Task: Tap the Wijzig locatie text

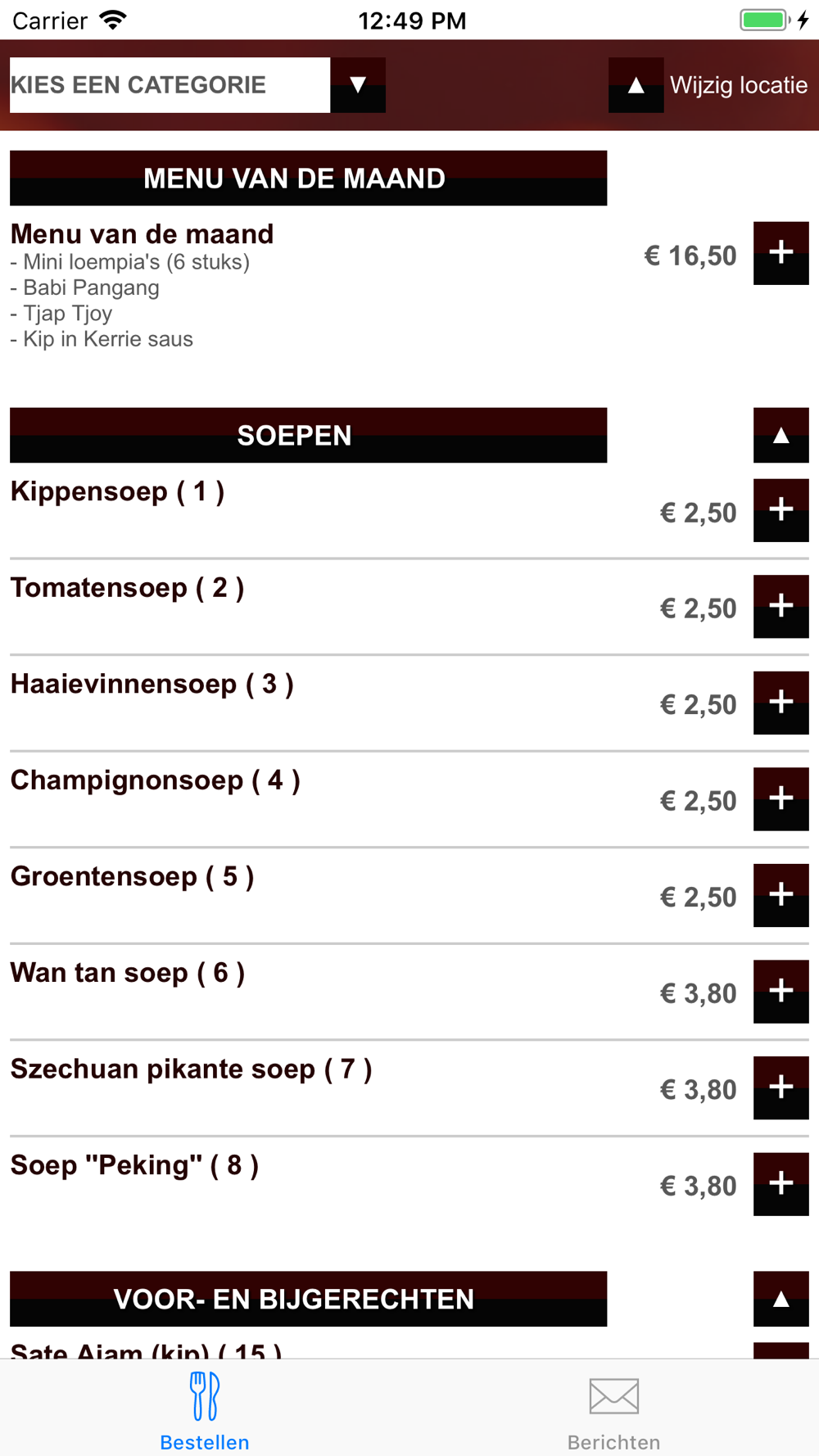Action: [x=739, y=85]
